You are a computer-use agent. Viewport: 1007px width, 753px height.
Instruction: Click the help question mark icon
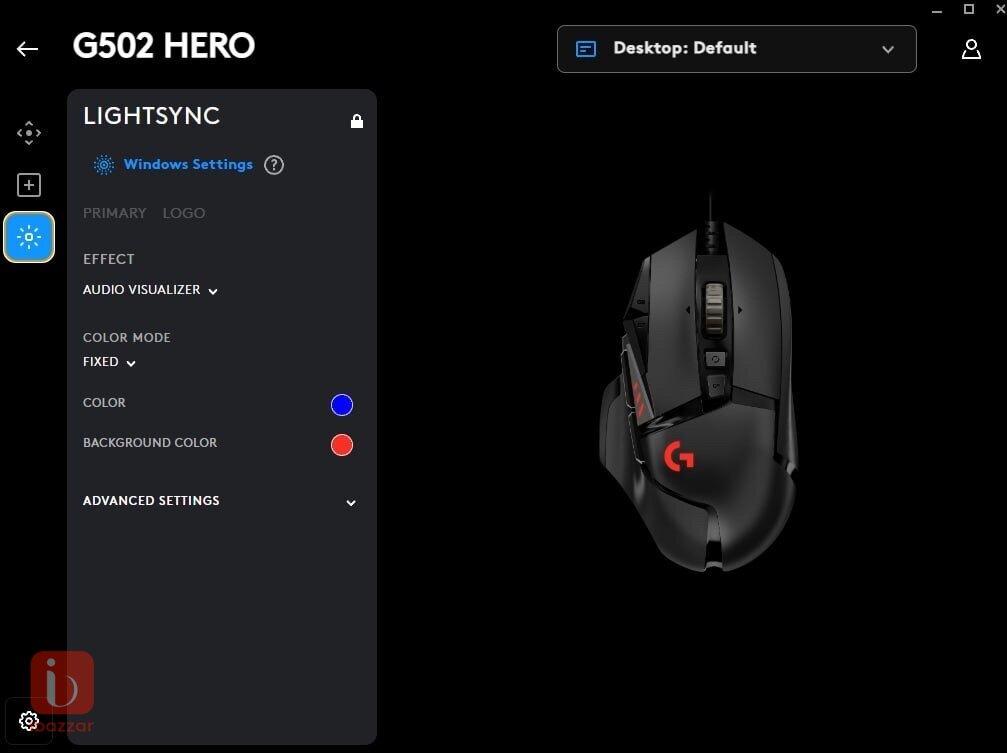pos(274,165)
